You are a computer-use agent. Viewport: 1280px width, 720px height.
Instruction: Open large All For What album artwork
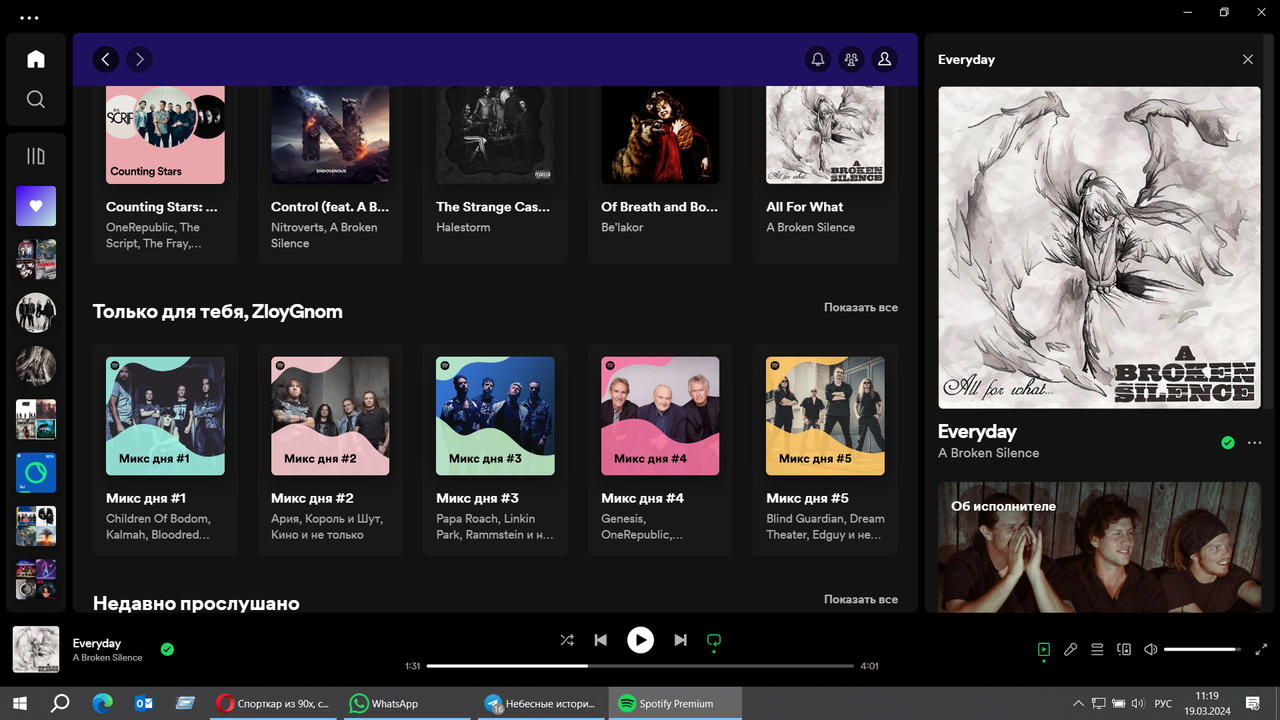1099,248
